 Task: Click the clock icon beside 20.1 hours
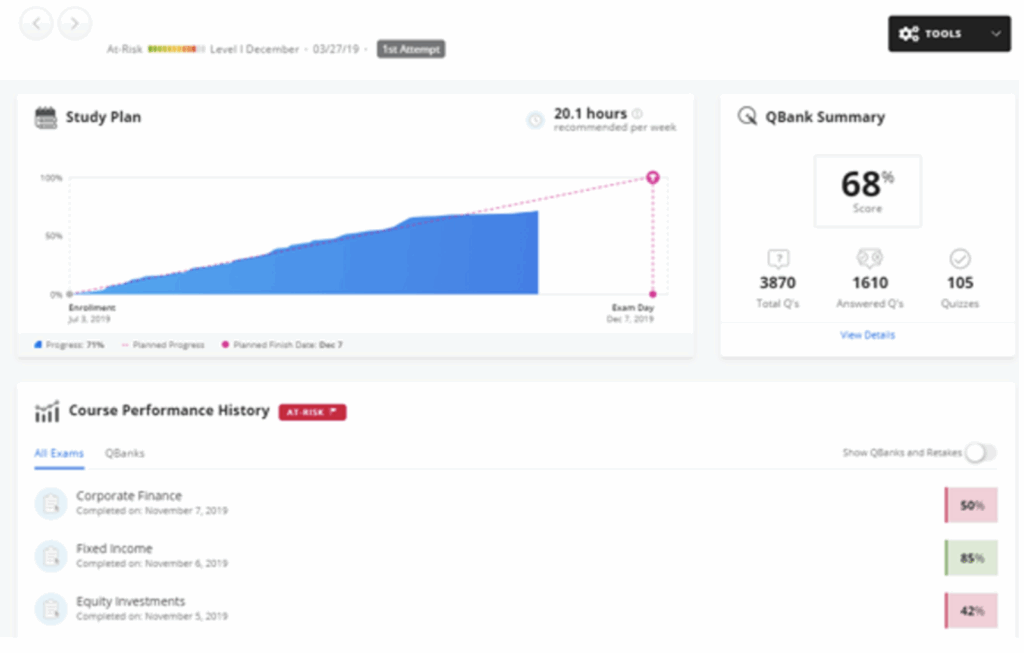tap(536, 120)
